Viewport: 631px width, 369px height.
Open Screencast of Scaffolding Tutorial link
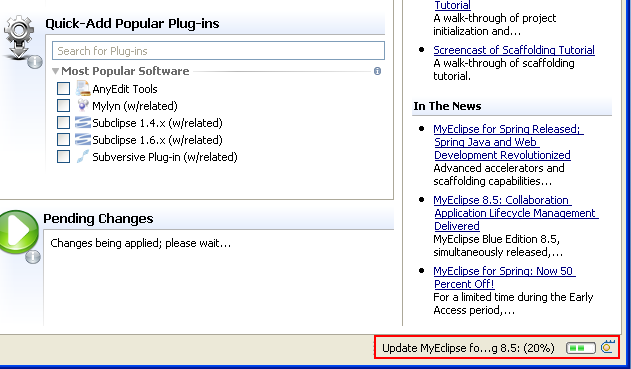click(x=514, y=50)
